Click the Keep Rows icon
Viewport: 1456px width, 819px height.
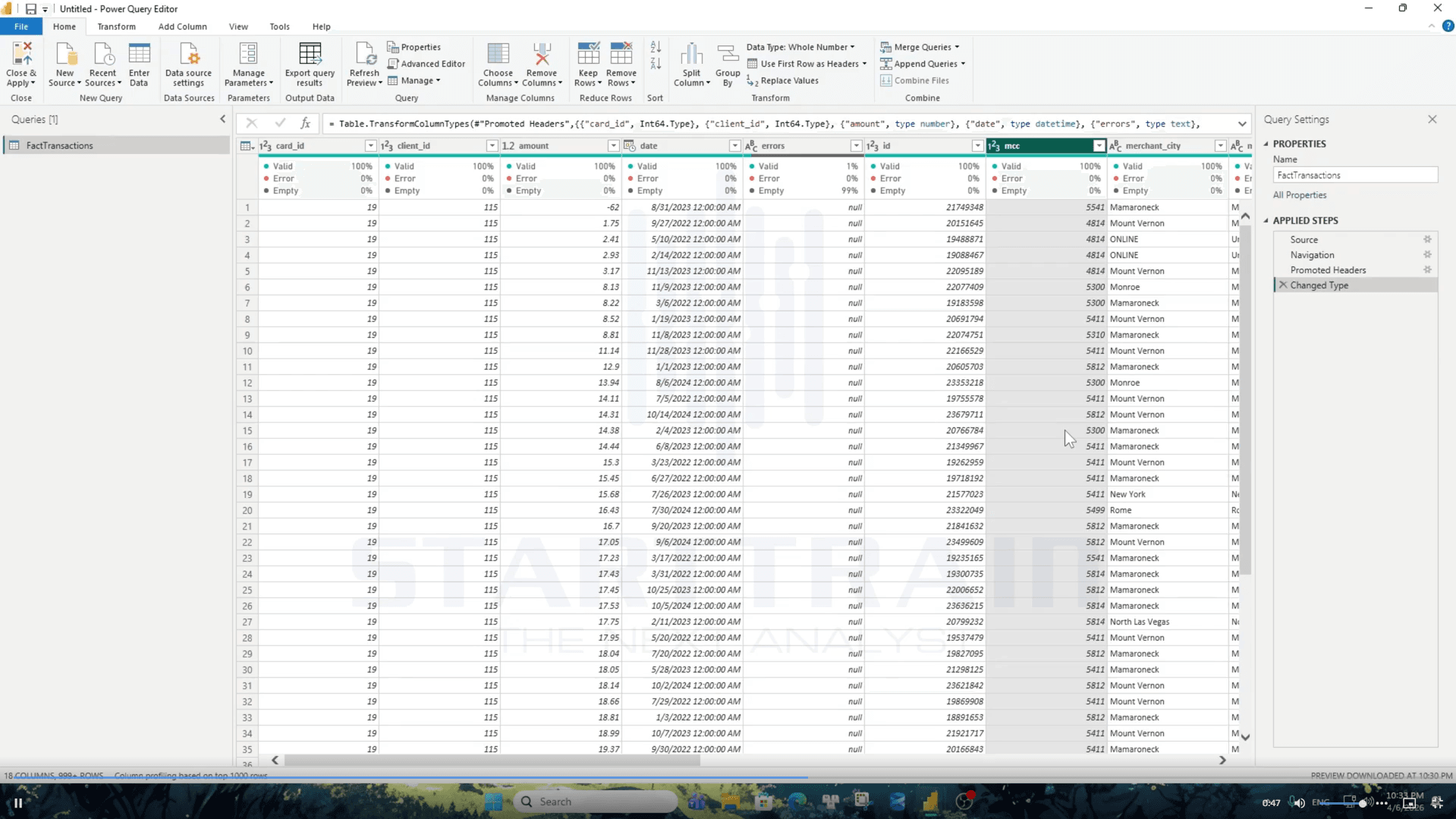[588, 65]
